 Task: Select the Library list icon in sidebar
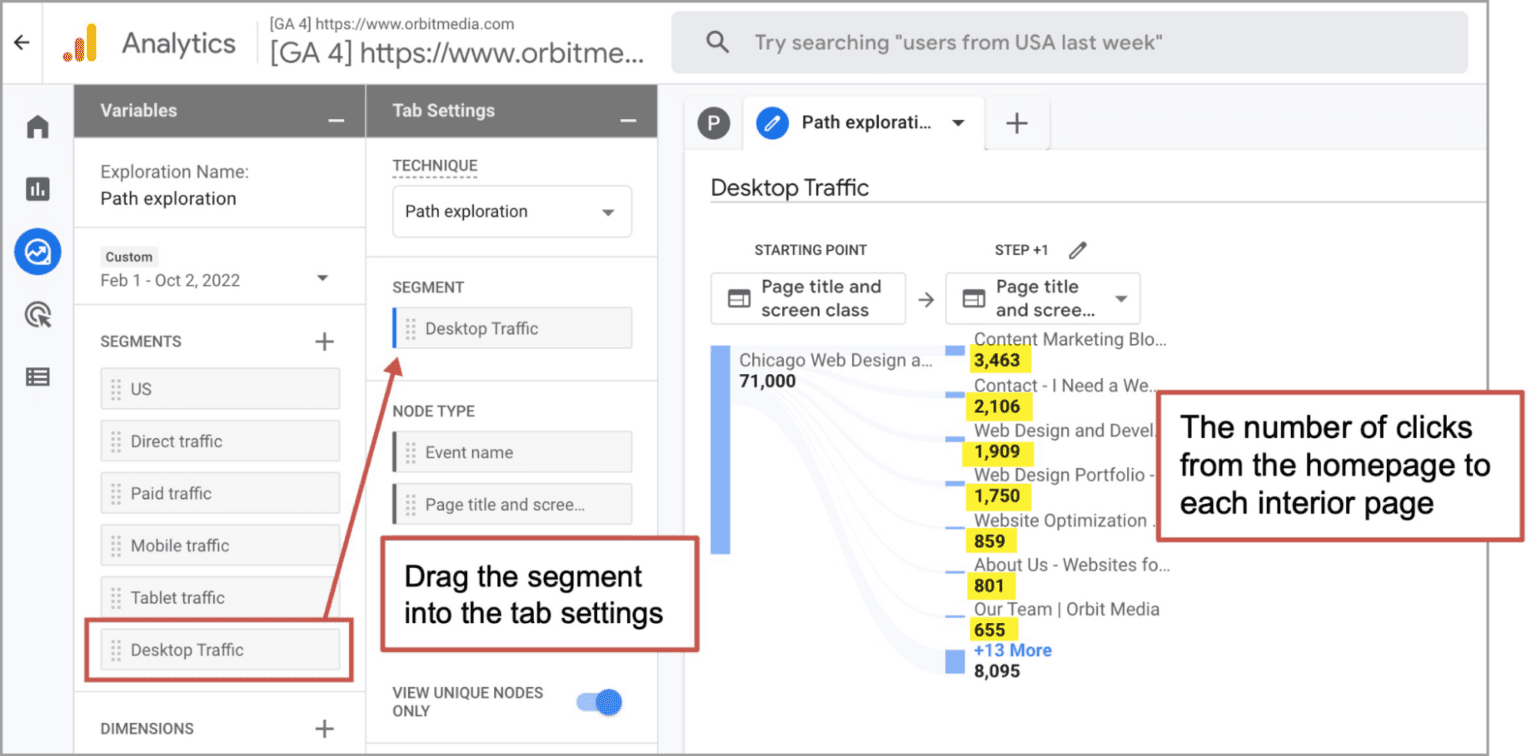pos(37,377)
